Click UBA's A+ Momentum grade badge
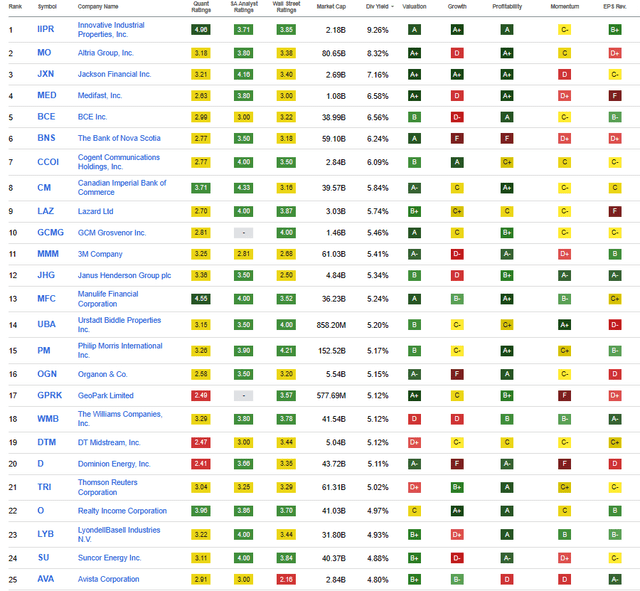This screenshot has width=640, height=591. (x=564, y=325)
